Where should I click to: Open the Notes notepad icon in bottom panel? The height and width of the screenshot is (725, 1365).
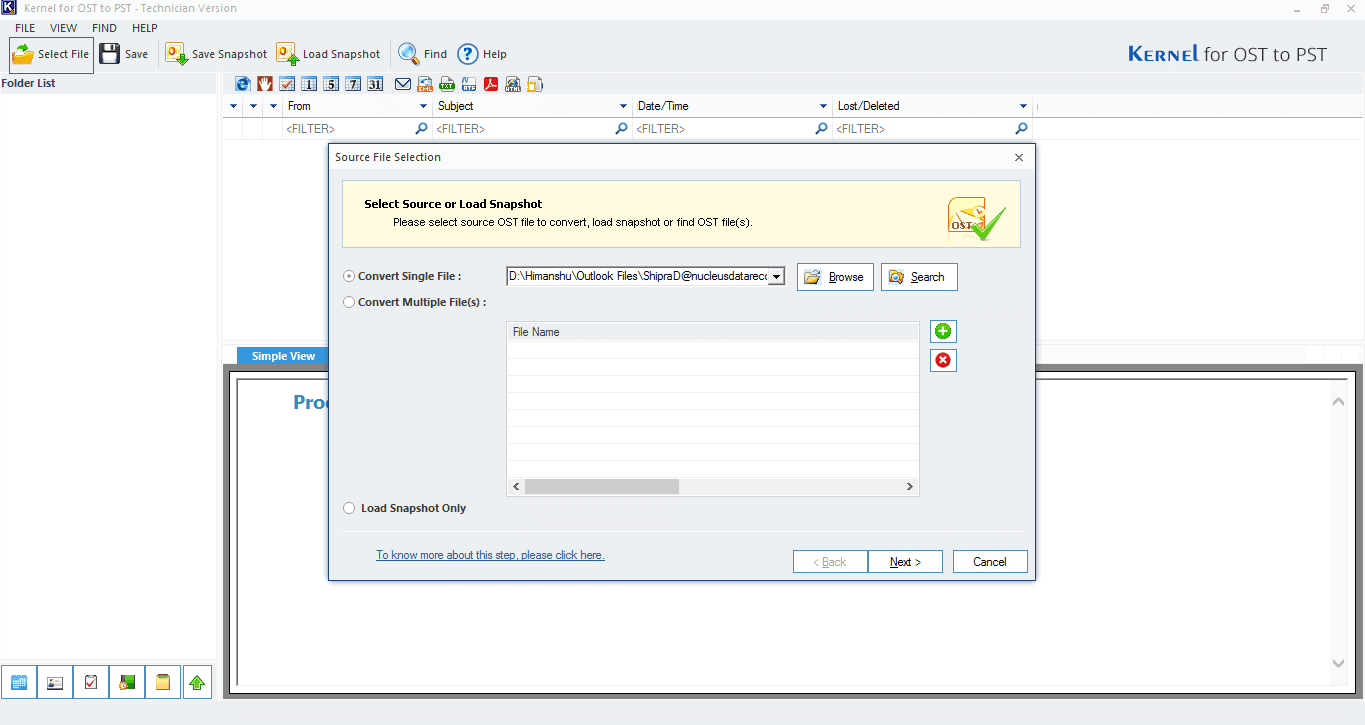coord(163,682)
